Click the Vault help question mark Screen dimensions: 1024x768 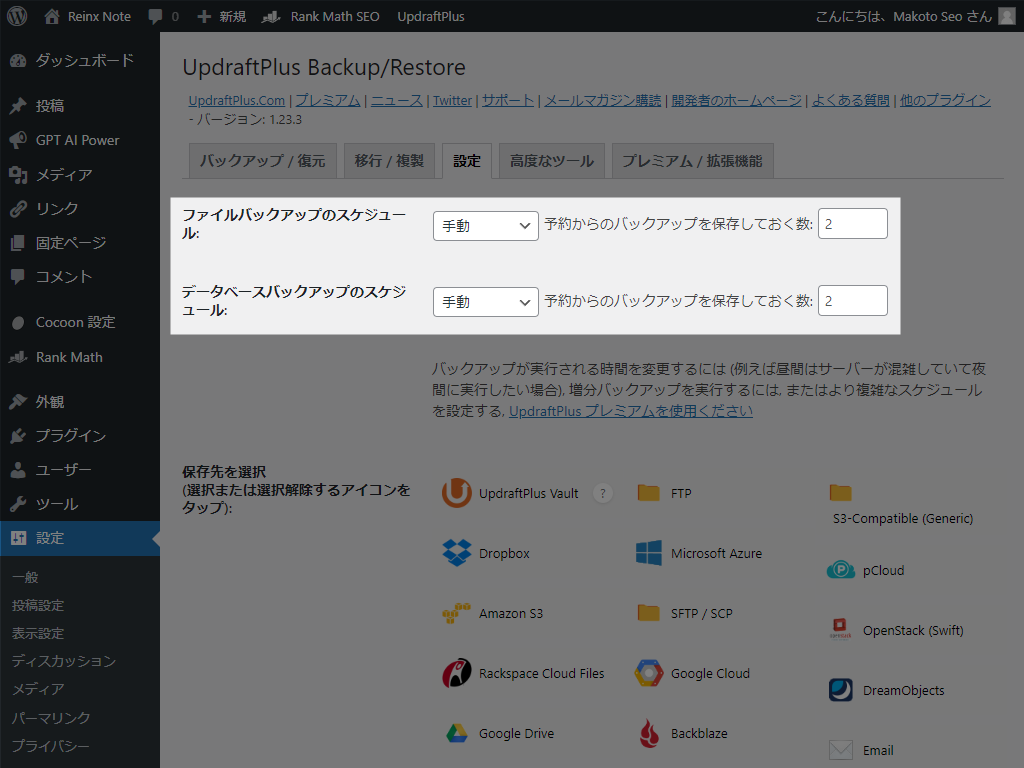click(603, 494)
